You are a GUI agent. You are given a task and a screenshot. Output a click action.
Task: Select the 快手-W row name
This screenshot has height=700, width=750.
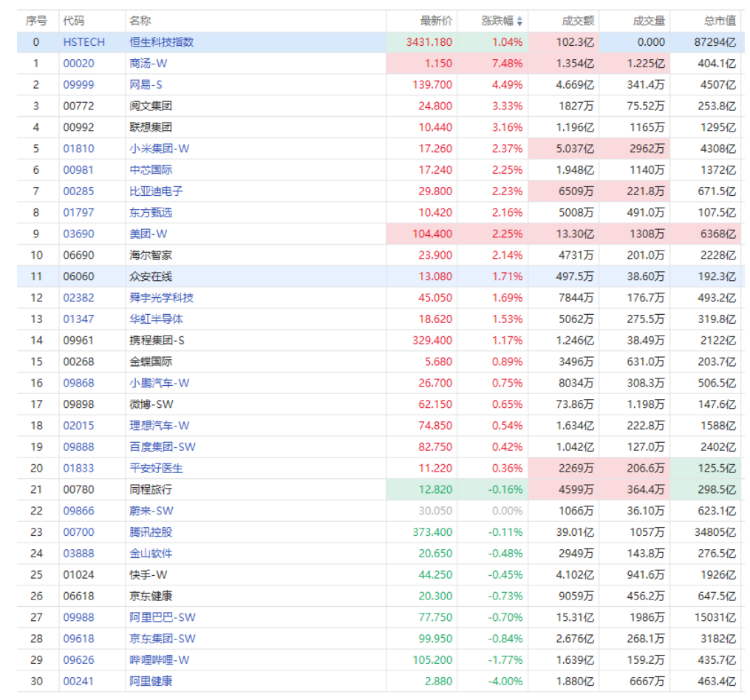tap(148, 575)
